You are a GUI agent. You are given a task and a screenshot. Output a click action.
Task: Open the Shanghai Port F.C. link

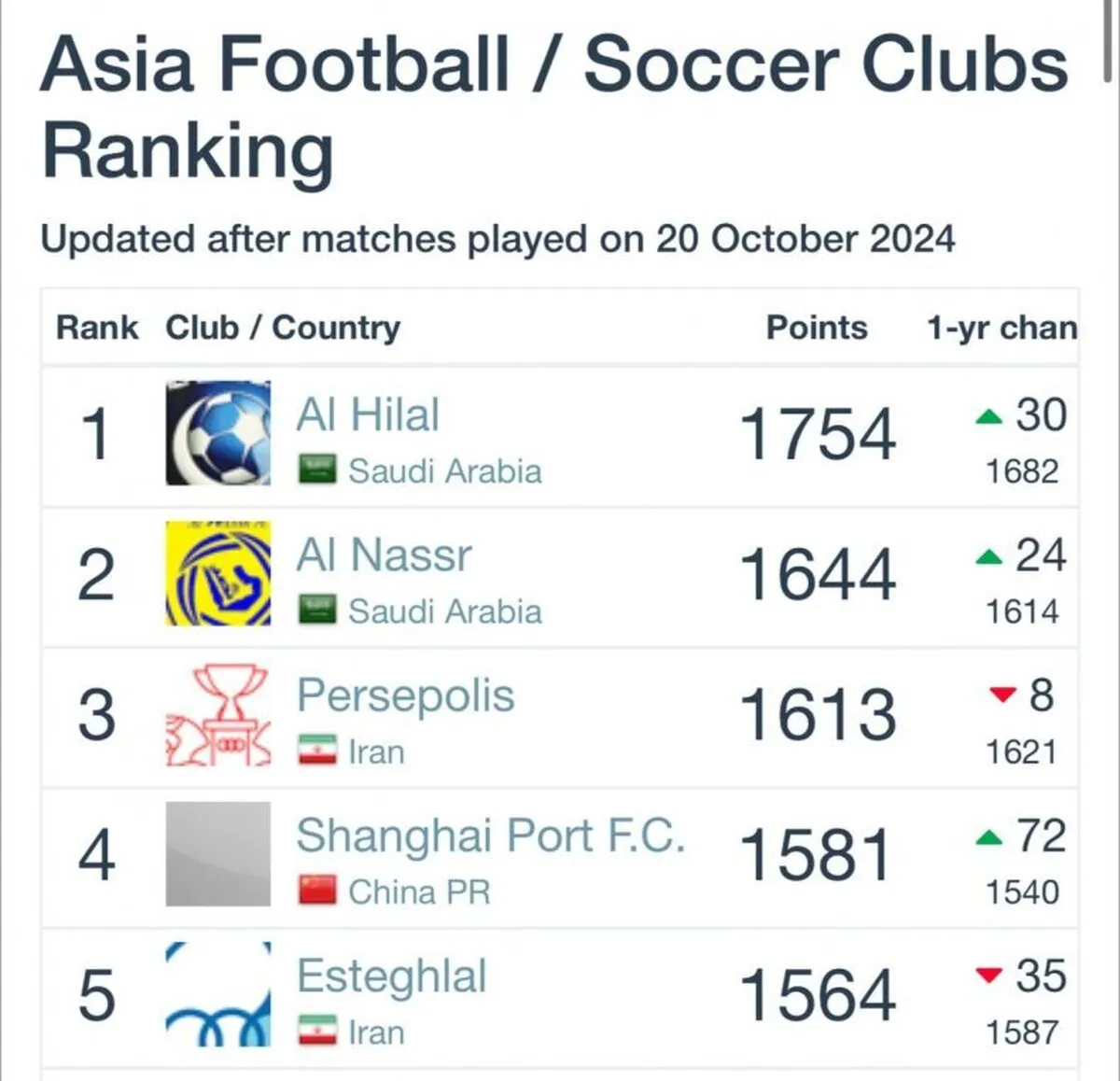coord(491,837)
